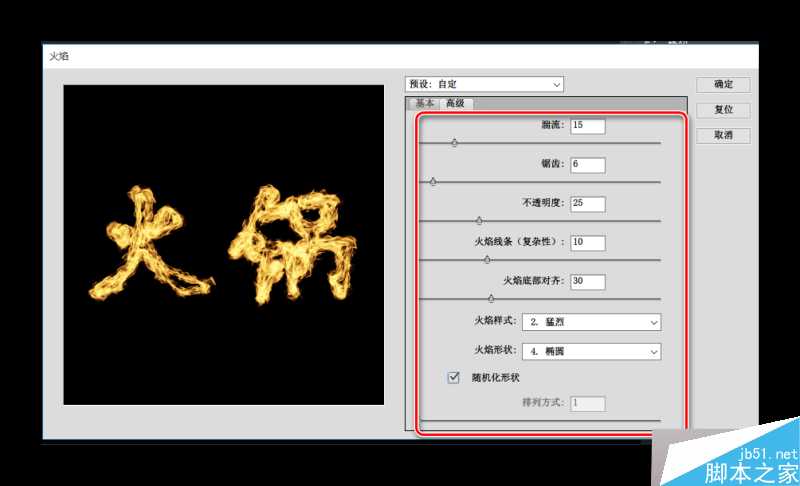
Task: Click the 火焰线条 slider handle
Action: click(x=487, y=260)
